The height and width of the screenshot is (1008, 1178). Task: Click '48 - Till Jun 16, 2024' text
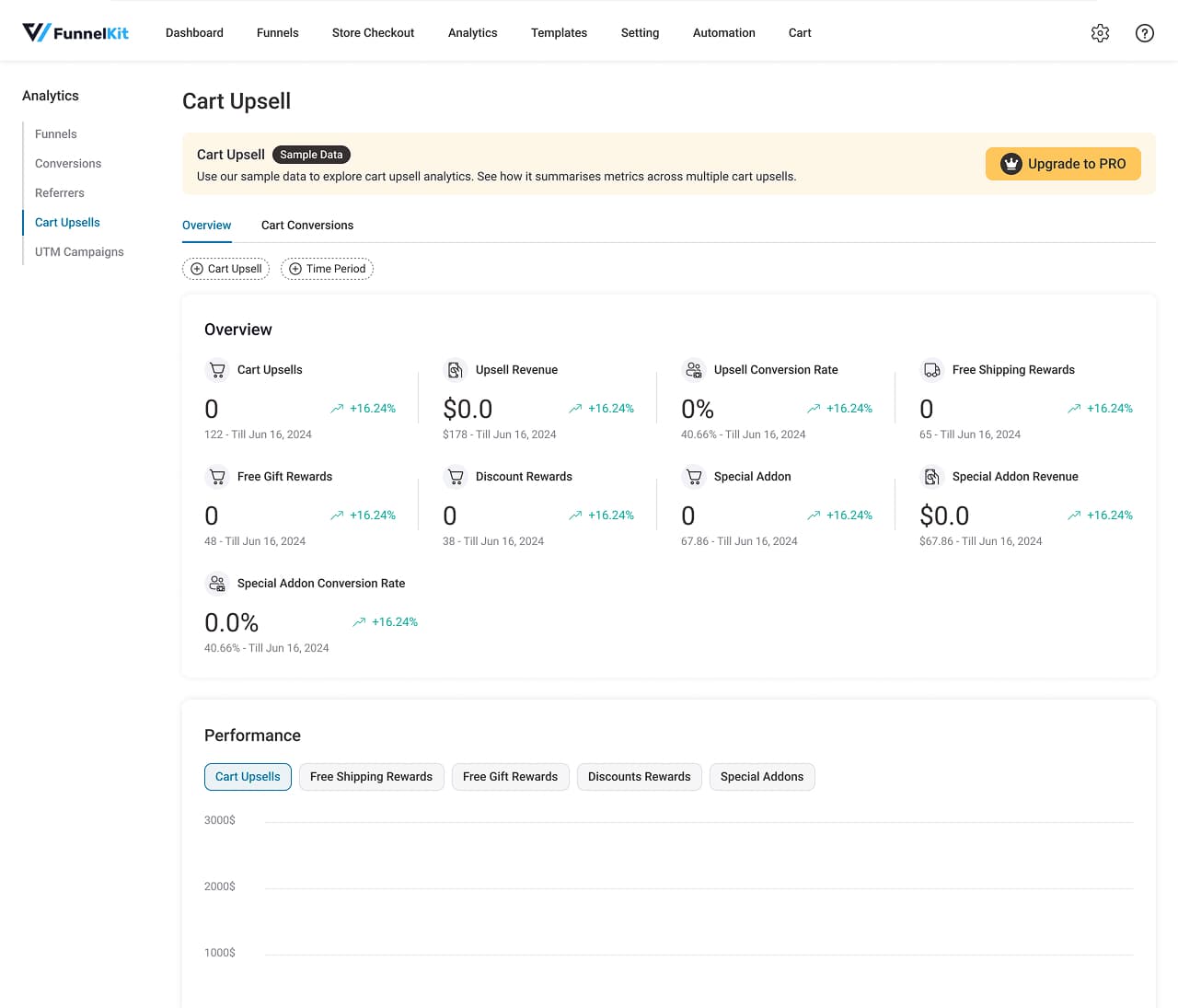[x=255, y=541]
